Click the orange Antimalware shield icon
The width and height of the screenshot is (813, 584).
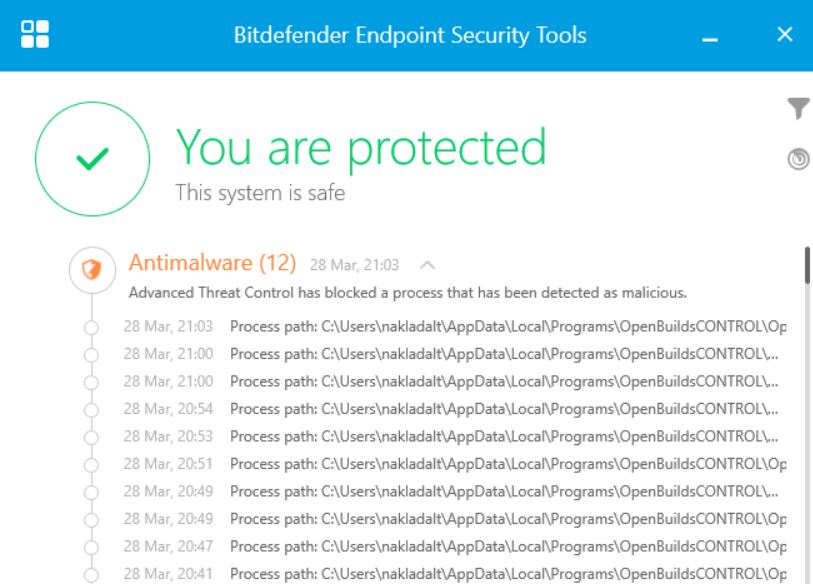point(92,270)
